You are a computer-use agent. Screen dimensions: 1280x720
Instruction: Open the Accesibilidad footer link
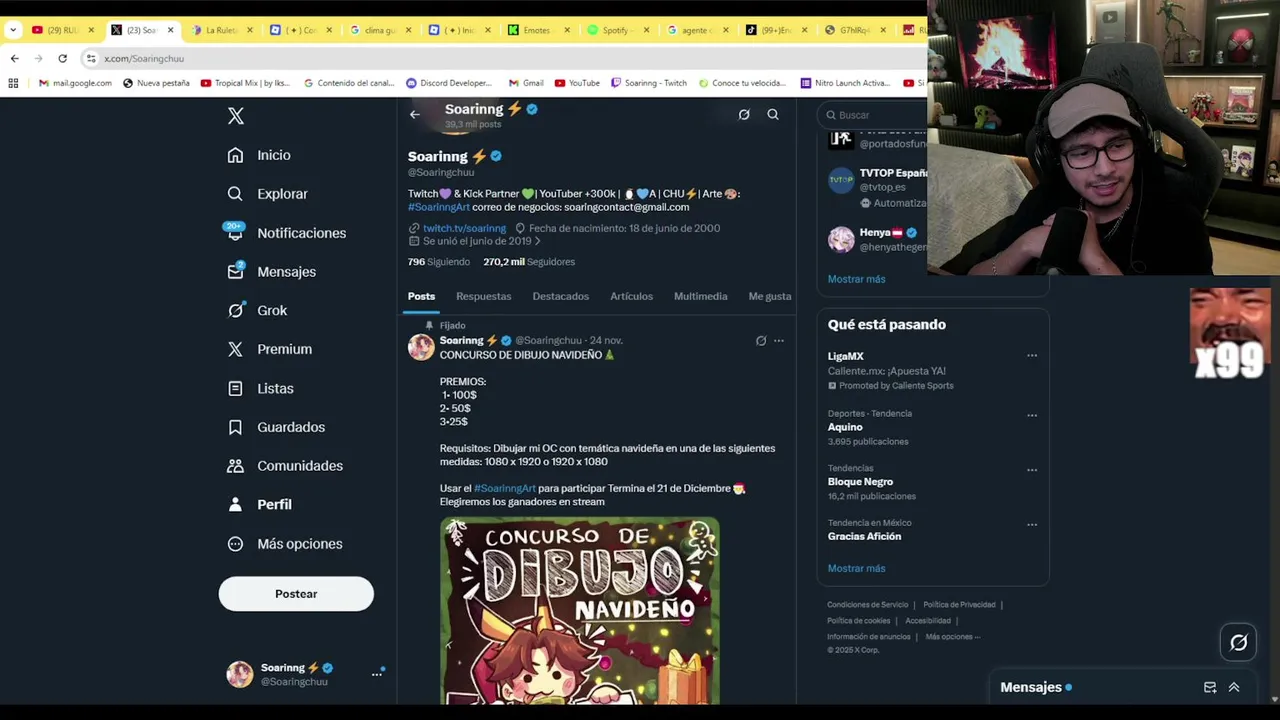(x=928, y=621)
